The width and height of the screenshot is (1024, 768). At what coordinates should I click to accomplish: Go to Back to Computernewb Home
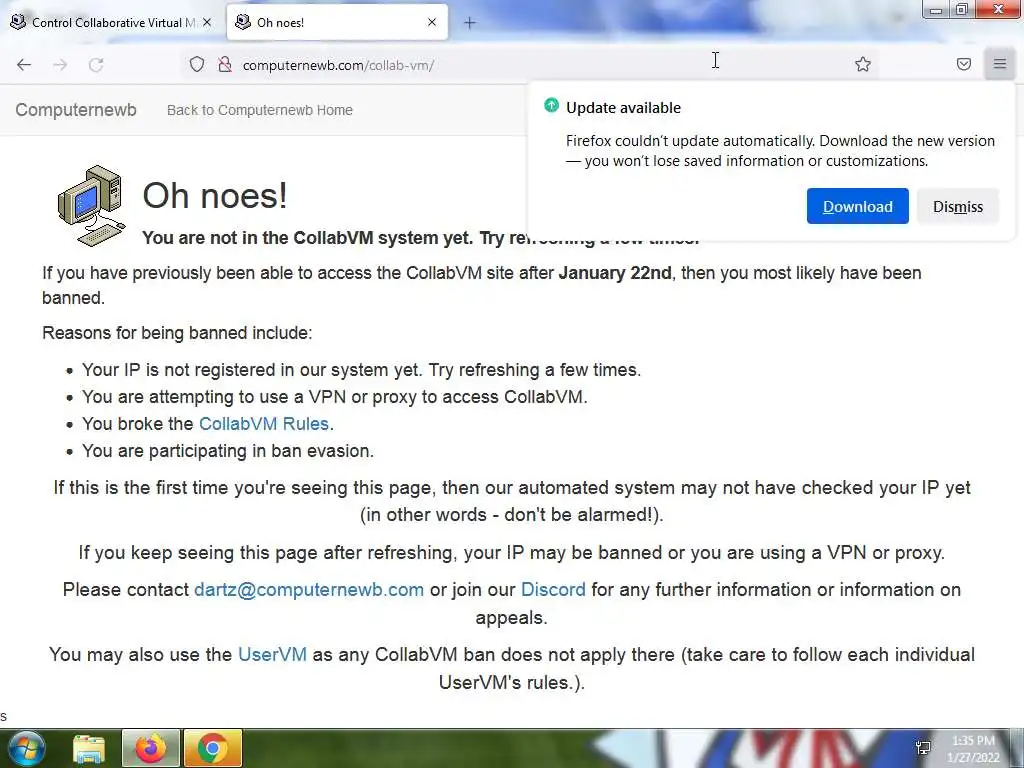tap(260, 110)
